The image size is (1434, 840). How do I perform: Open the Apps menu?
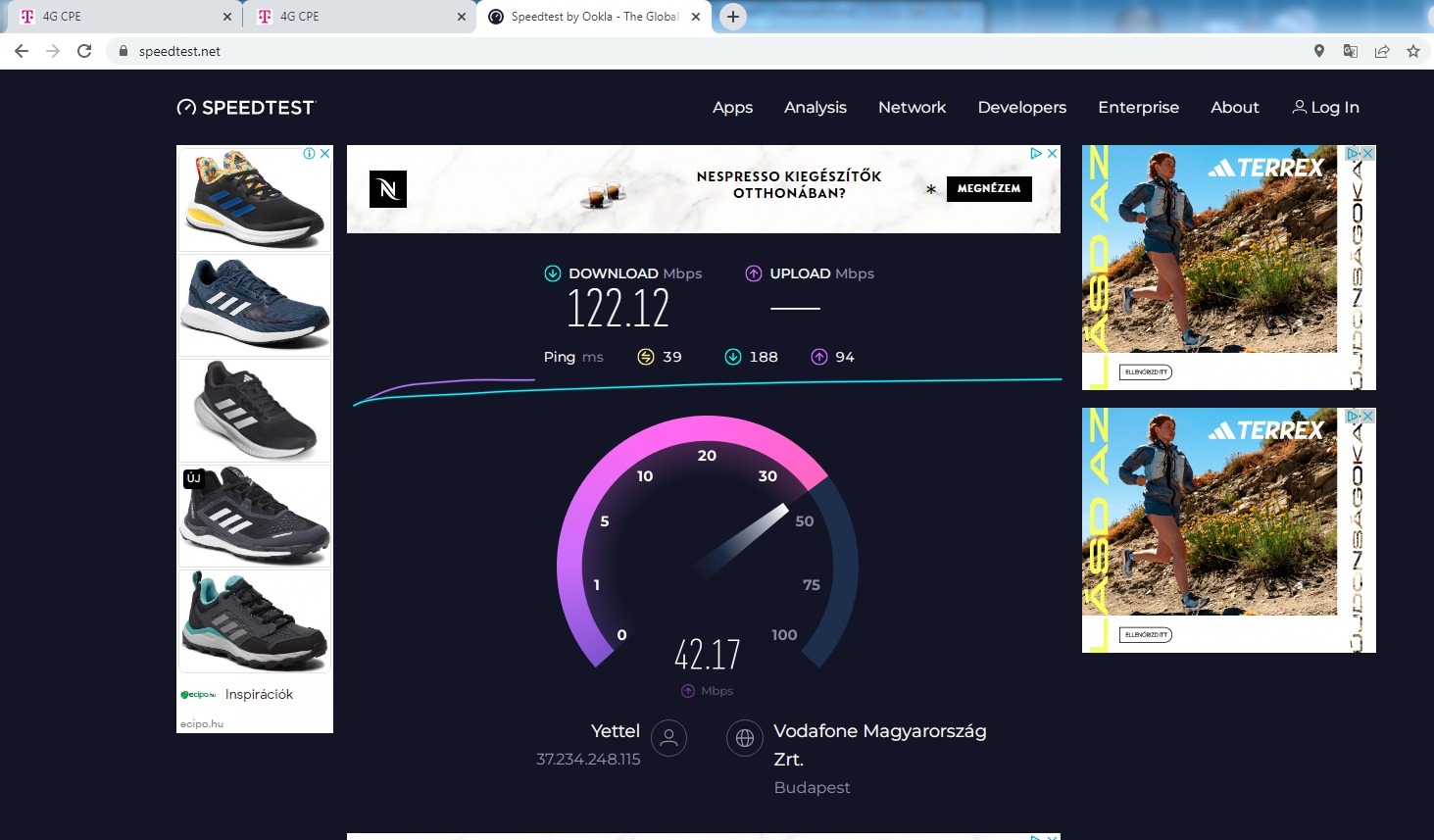(732, 108)
